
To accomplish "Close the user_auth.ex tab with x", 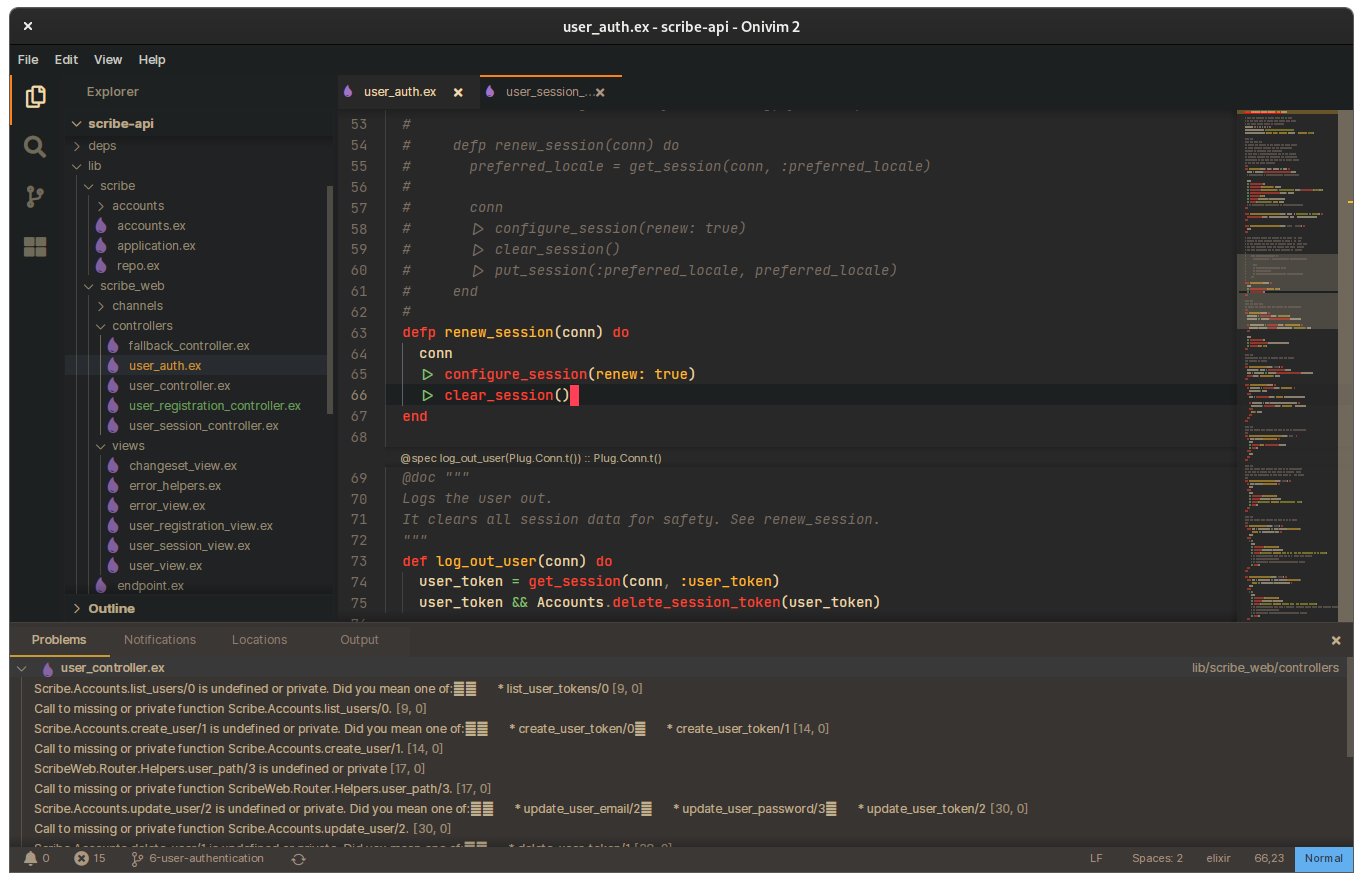I will click(x=458, y=92).
